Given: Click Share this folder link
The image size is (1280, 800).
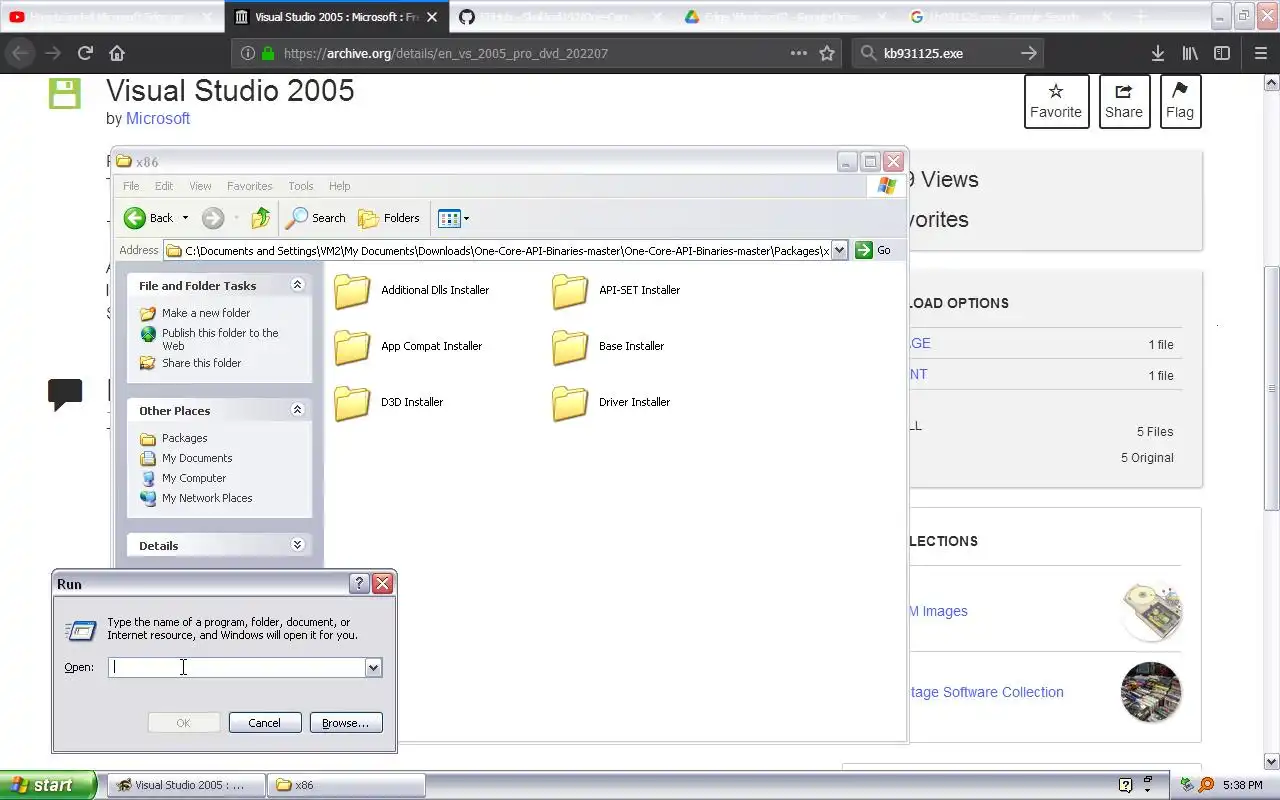Looking at the screenshot, I should coord(201,363).
